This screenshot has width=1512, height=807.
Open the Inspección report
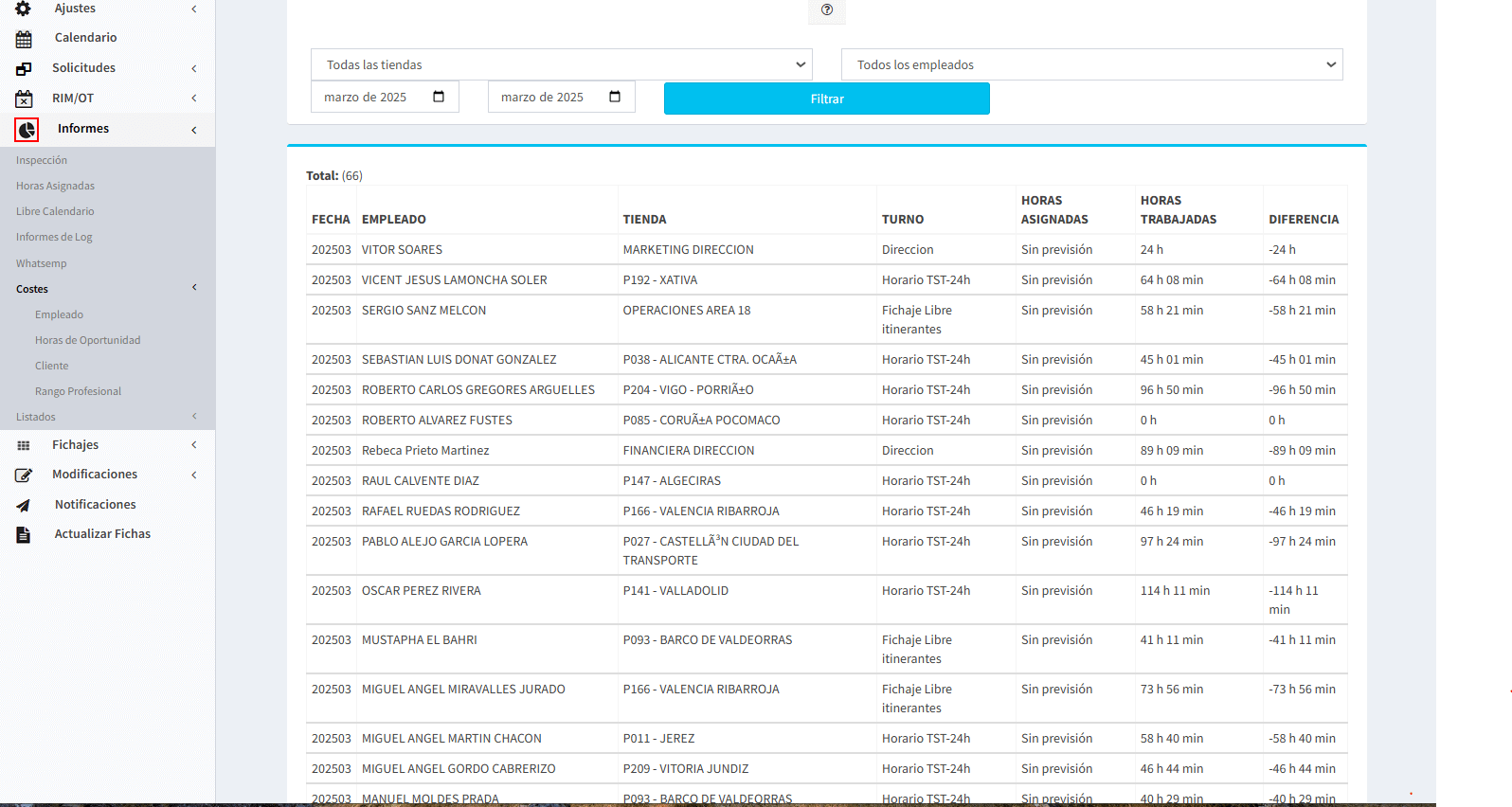coord(42,160)
